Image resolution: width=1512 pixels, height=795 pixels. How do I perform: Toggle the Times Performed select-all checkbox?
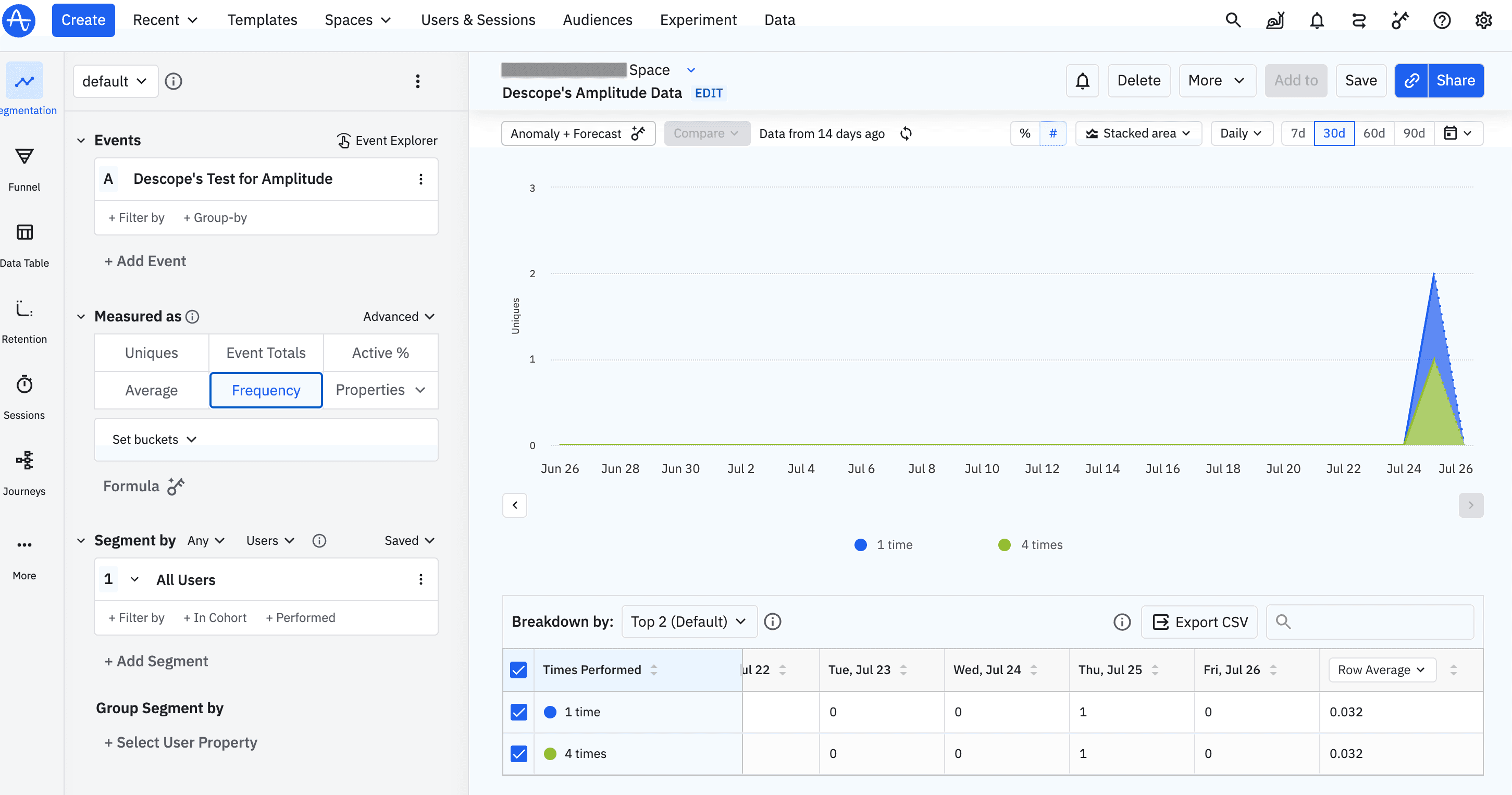click(x=518, y=669)
